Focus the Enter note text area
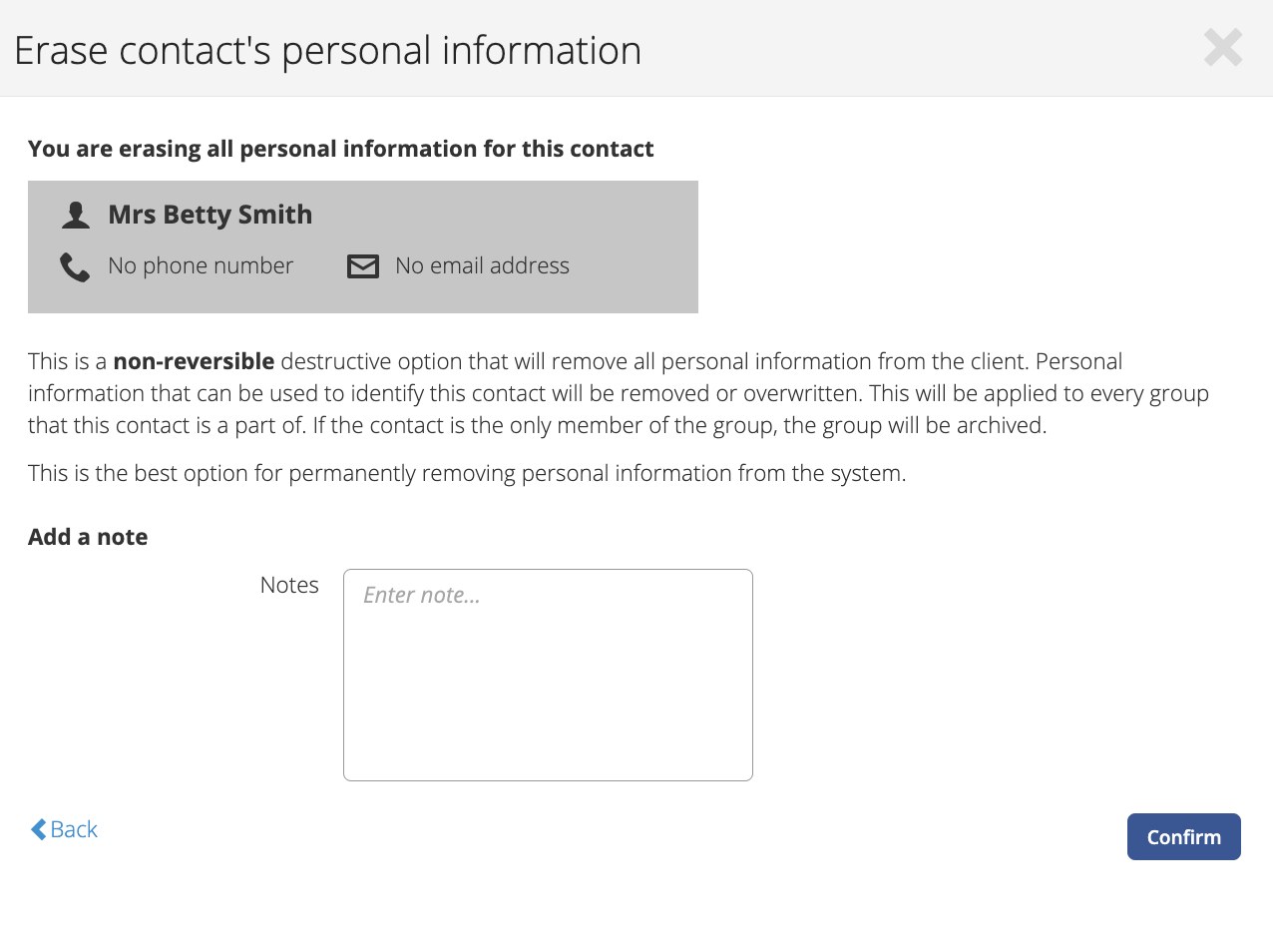This screenshot has width=1273, height=952. (x=548, y=675)
